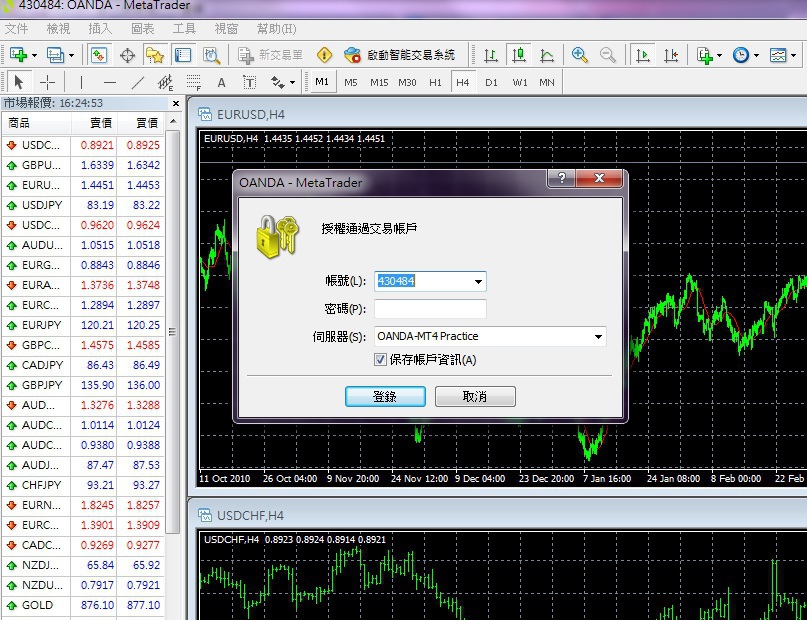
Task: Select the vertical line drawing tool
Action: coord(81,82)
